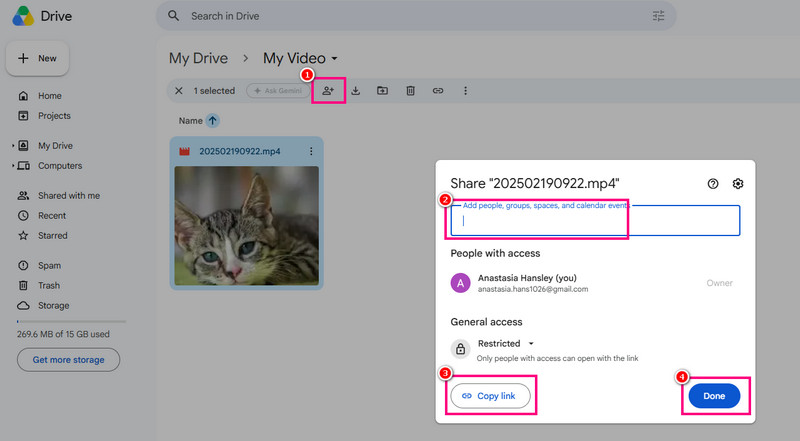Click Add people, groups, spaces input field
The height and width of the screenshot is (441, 800).
point(595,220)
